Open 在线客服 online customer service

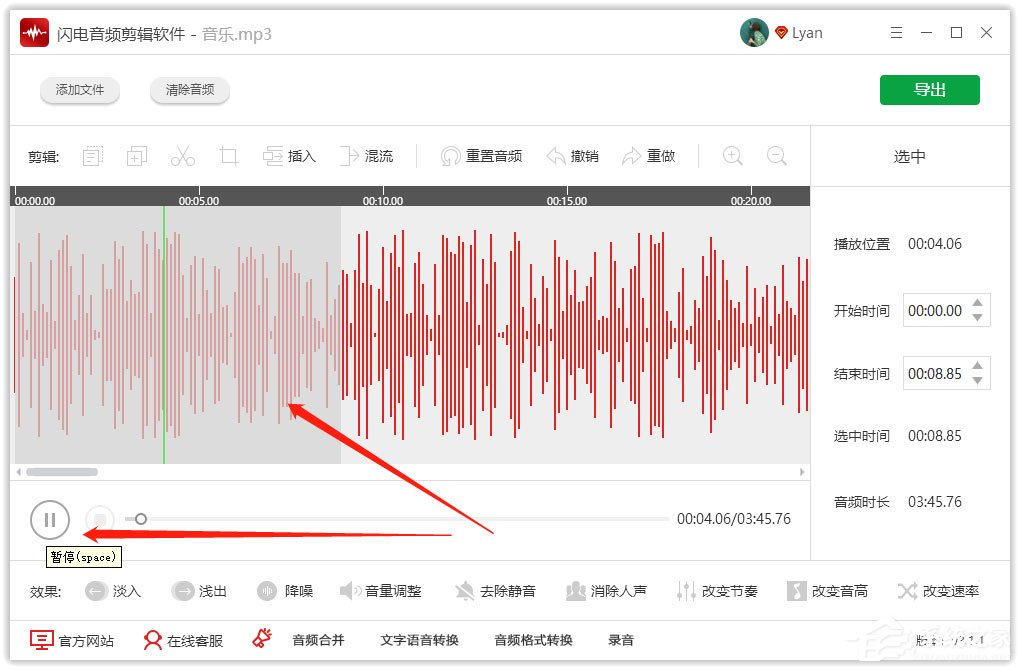pyautogui.click(x=186, y=640)
